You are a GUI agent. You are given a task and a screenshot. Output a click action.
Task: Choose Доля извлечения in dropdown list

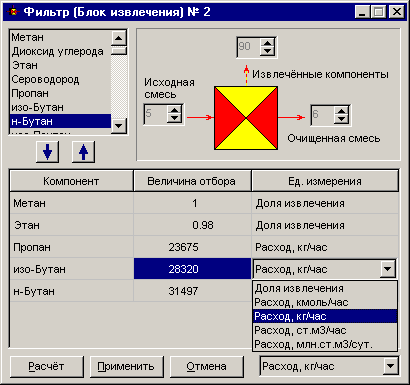325,288
